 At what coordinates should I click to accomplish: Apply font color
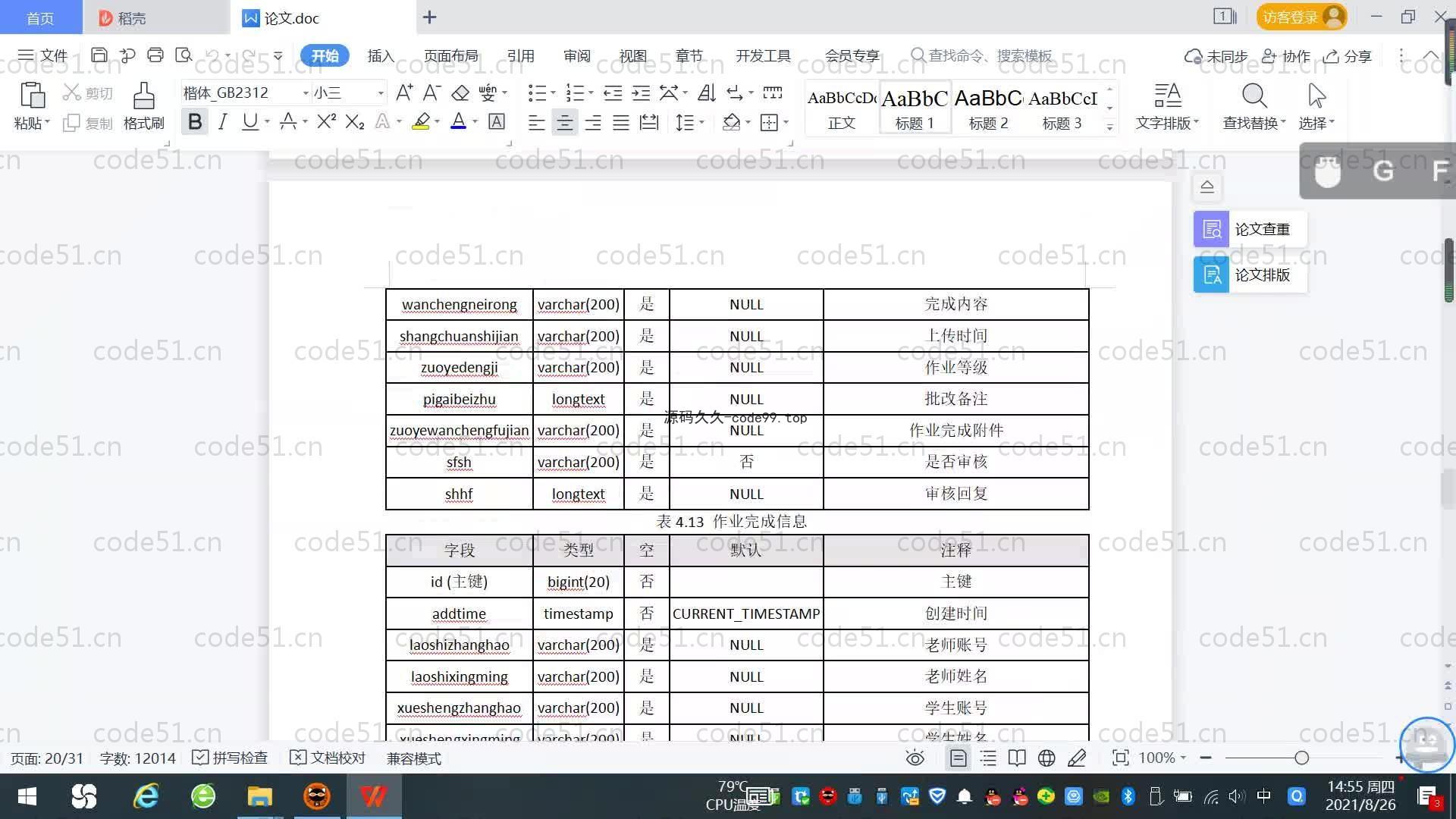tap(458, 122)
